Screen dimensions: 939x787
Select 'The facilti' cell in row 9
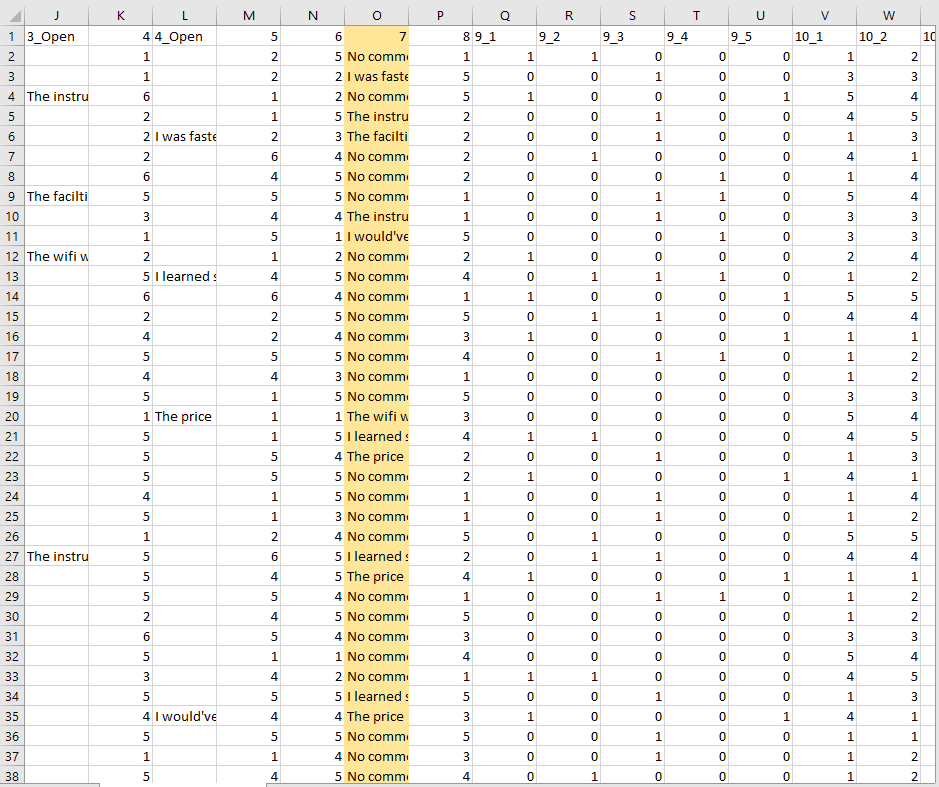[x=56, y=197]
